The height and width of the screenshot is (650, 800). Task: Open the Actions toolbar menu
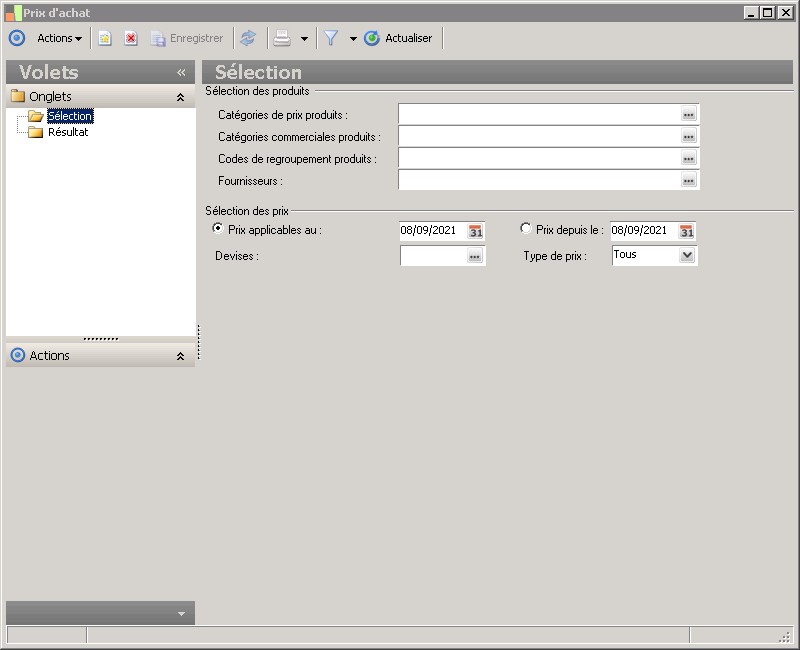(59, 38)
